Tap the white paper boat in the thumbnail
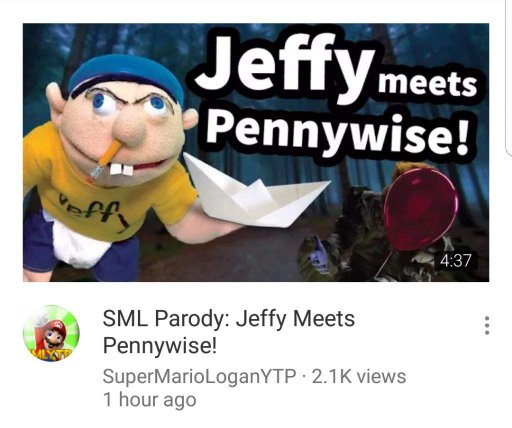This screenshot has width=512, height=428. pos(256,190)
